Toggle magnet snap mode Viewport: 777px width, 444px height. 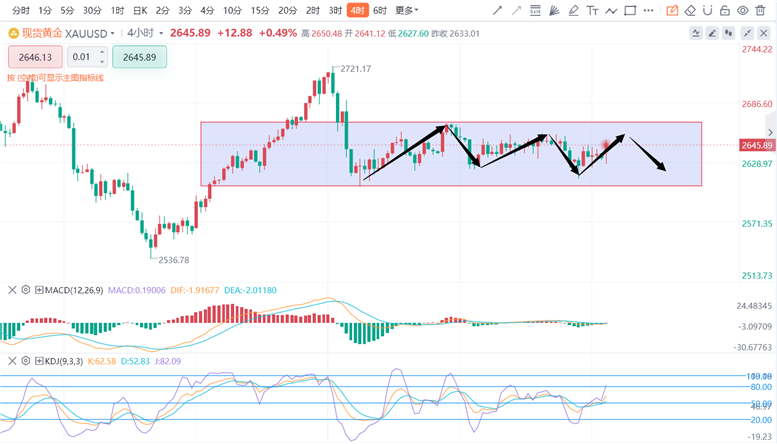coord(708,10)
